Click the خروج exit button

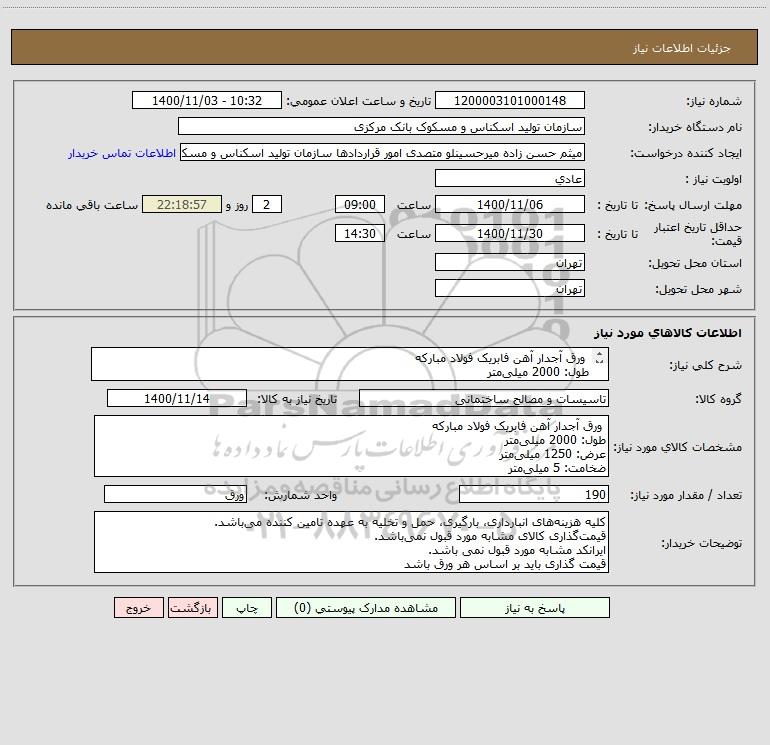(x=138, y=607)
